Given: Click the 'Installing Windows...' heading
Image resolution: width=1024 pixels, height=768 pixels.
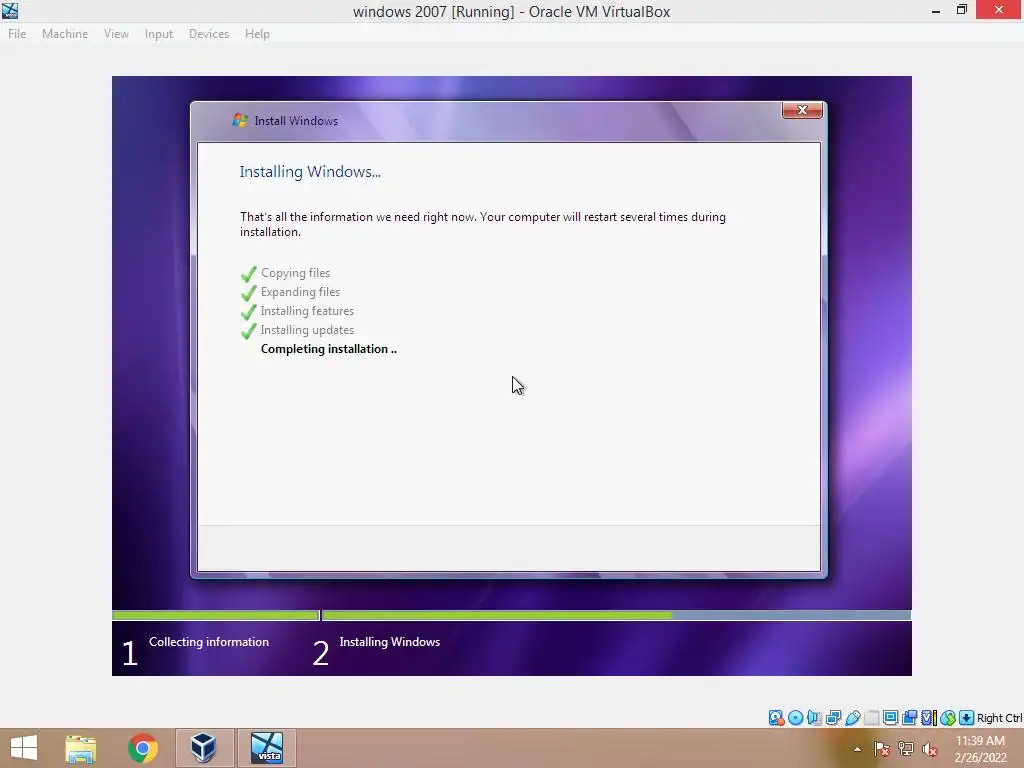Looking at the screenshot, I should [310, 172].
